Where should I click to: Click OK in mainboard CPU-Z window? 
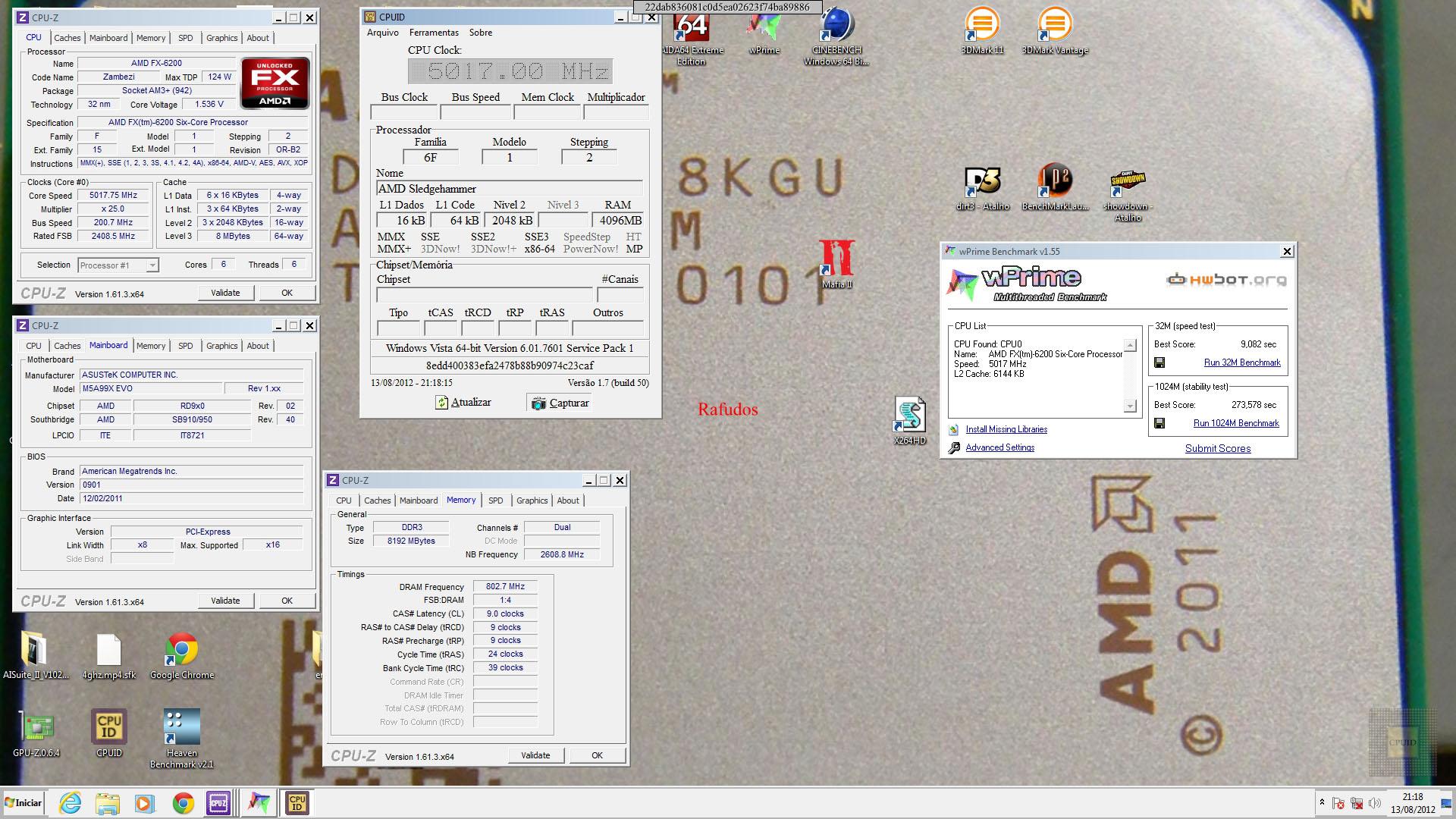pyautogui.click(x=287, y=601)
